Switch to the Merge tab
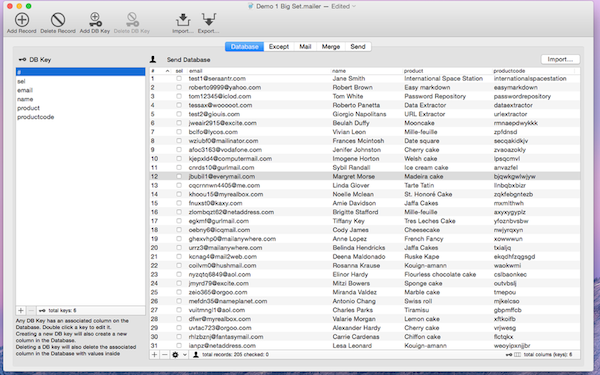Screen dimensions: 600x375 (x=331, y=47)
